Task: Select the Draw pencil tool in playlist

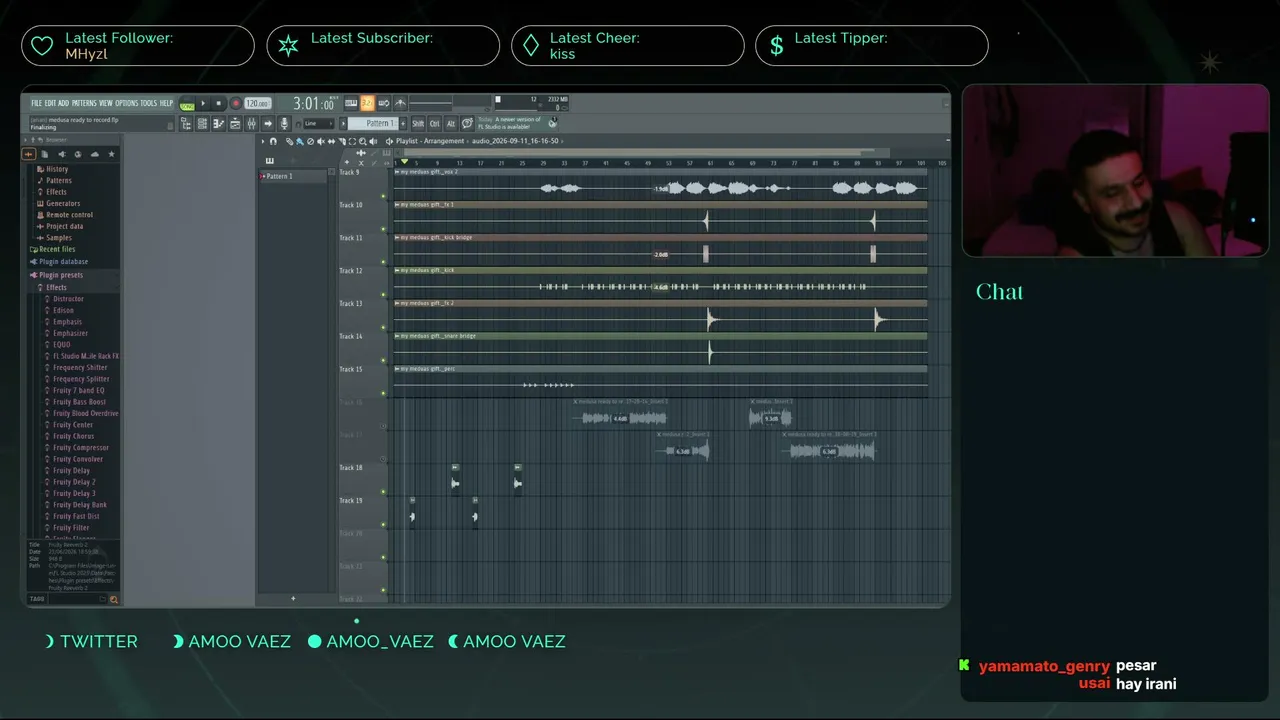Action: (290, 141)
